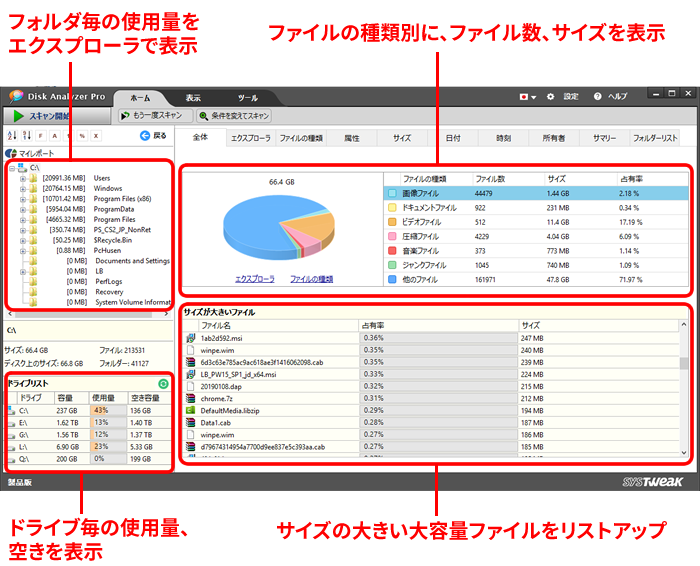
Task: Open the language flag dropdown
Action: (528, 96)
